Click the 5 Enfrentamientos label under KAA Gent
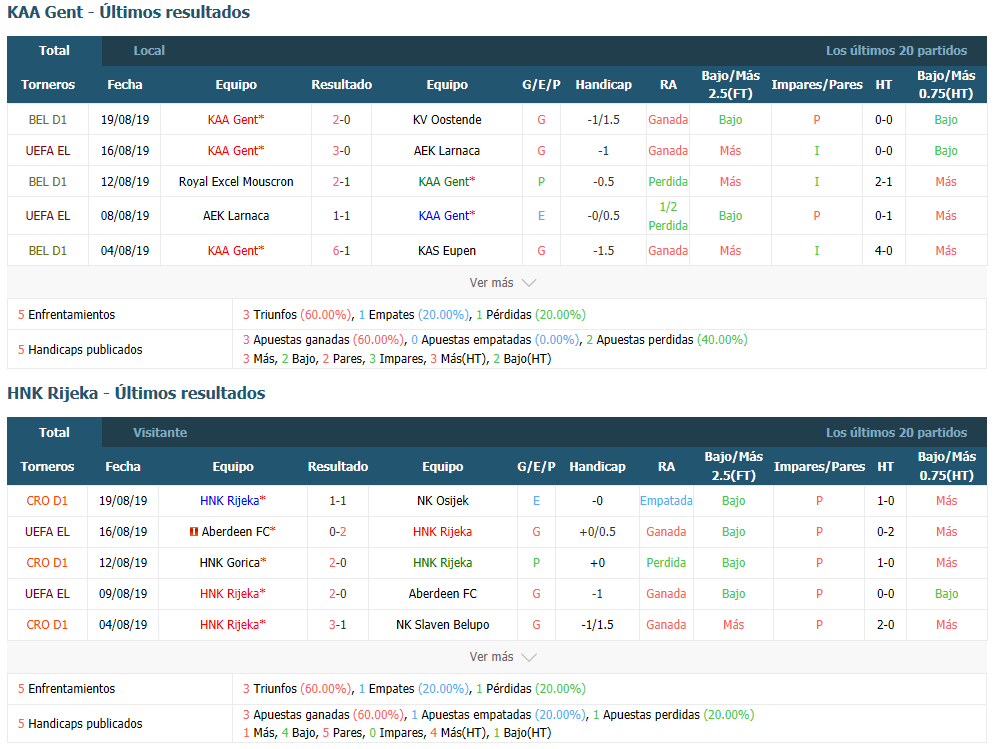 pyautogui.click(x=66, y=315)
